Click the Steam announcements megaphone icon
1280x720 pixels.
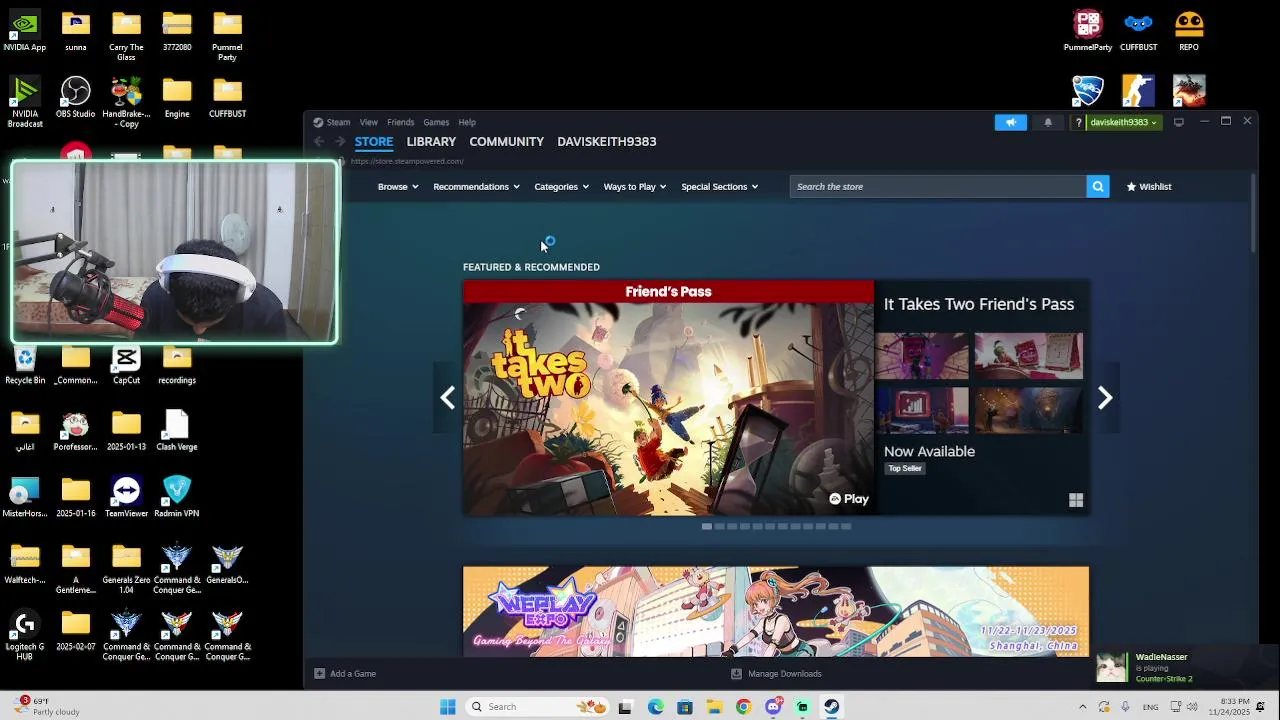[1010, 122]
